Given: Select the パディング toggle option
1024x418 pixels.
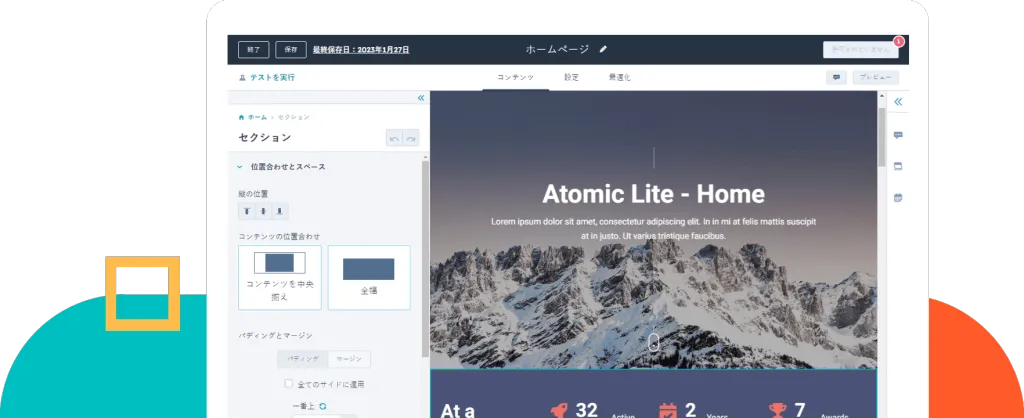Looking at the screenshot, I should pos(303,359).
